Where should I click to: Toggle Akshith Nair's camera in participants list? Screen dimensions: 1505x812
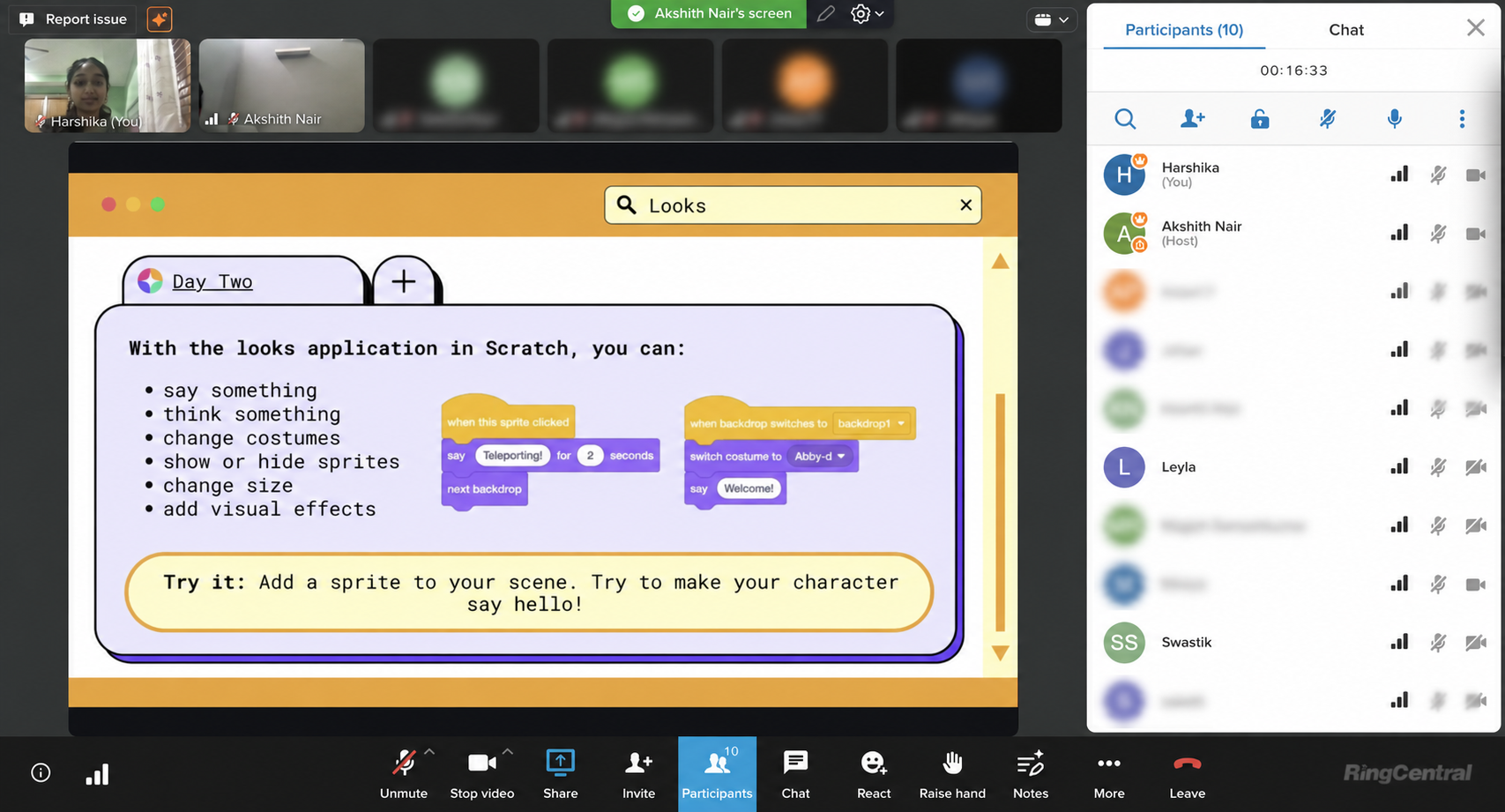(x=1476, y=234)
